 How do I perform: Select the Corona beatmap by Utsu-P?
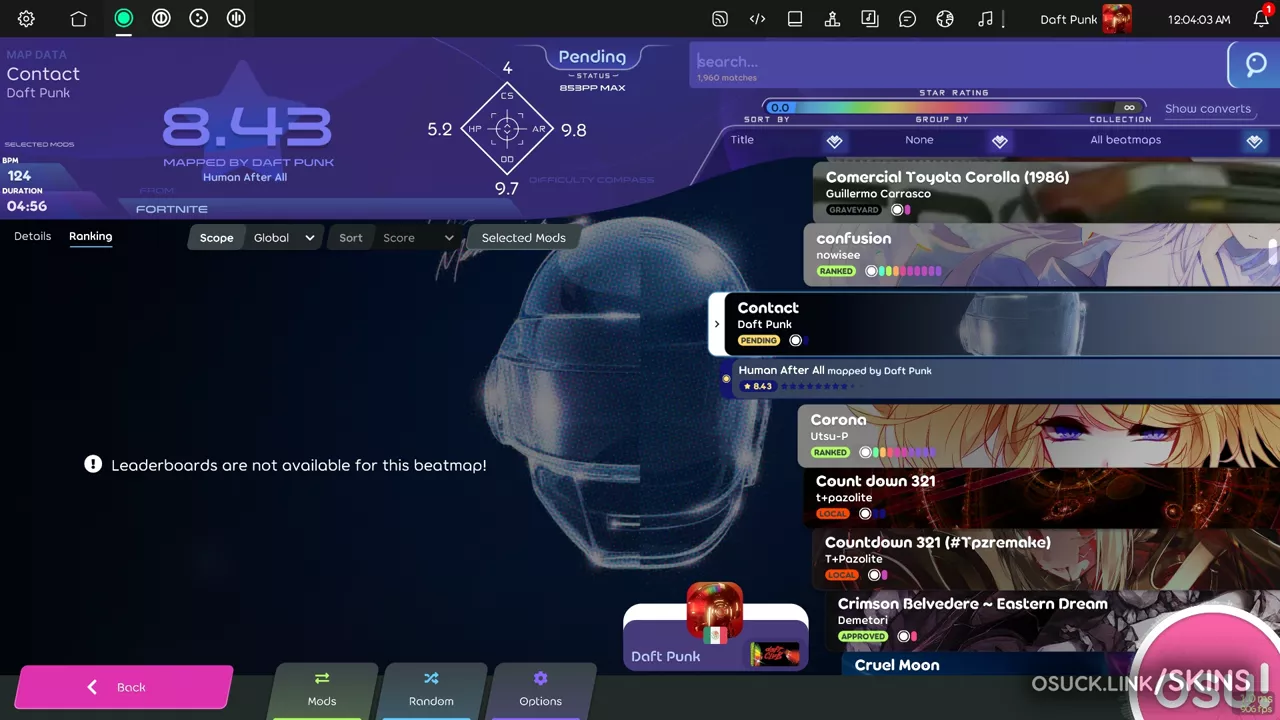1038,435
